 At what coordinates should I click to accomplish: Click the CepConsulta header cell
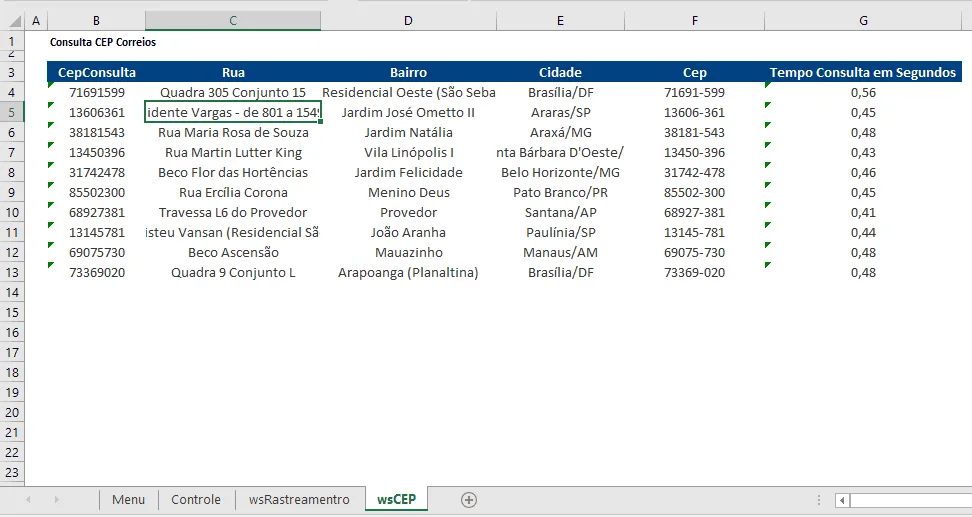[x=96, y=72]
